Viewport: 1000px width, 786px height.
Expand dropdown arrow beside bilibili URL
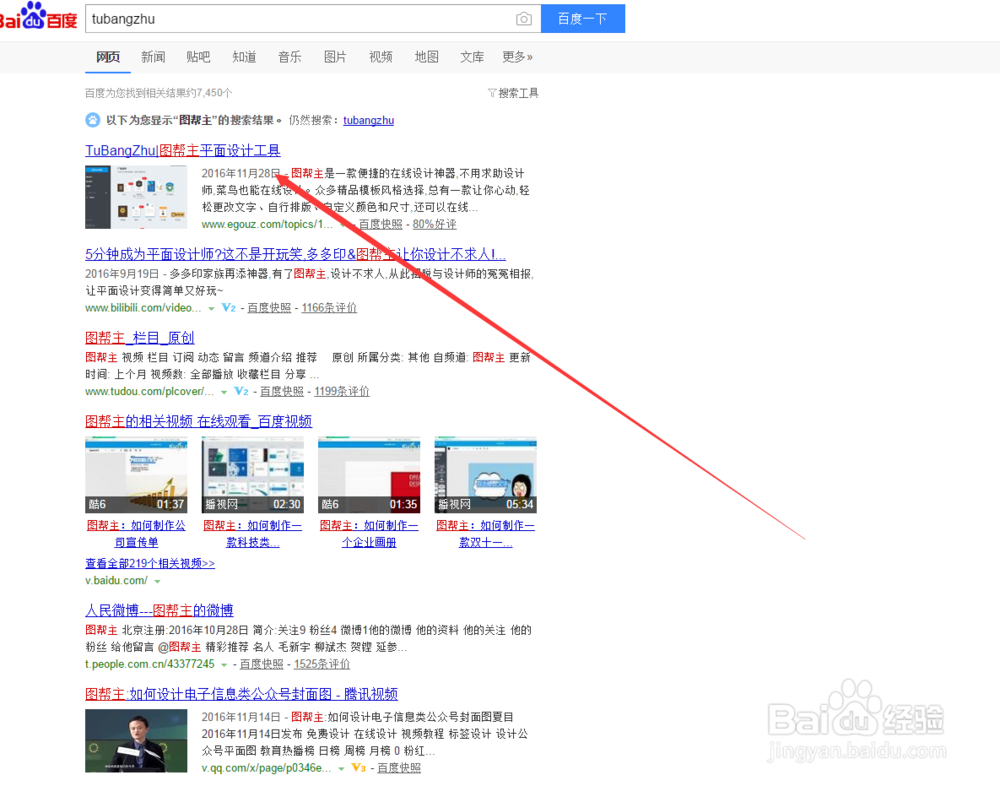coord(211,309)
